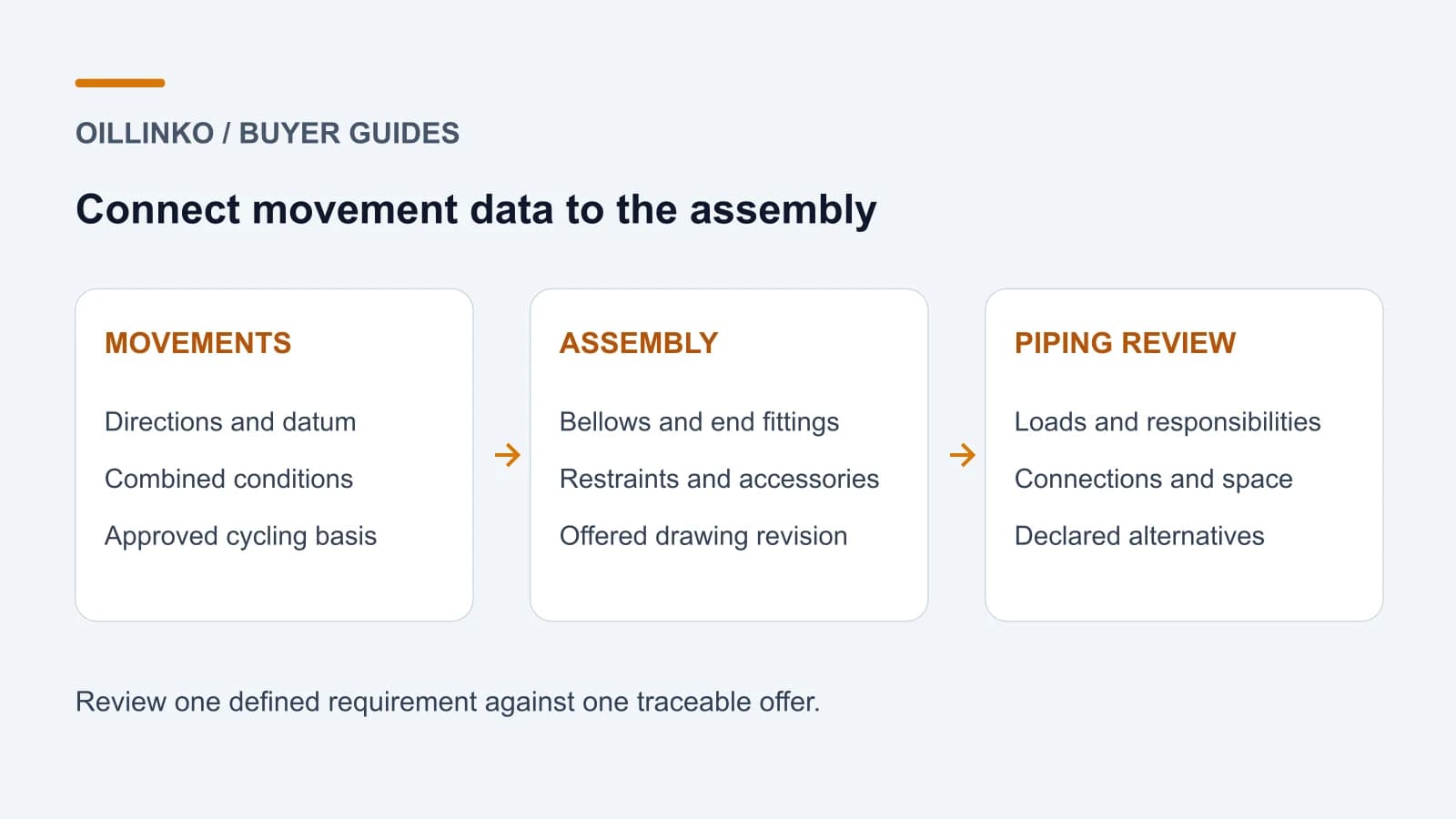
Task: Click the orange accent bar above the header
Action: [120, 83]
